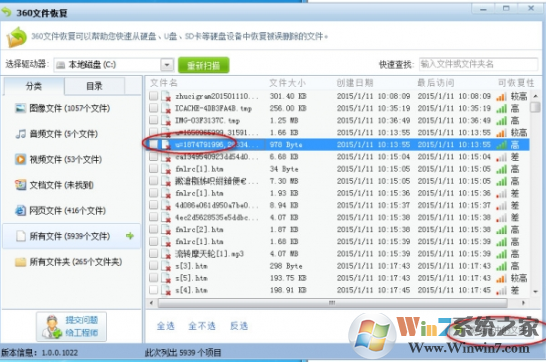Select the audio files music note icon
The image size is (546, 362).
click(21, 134)
